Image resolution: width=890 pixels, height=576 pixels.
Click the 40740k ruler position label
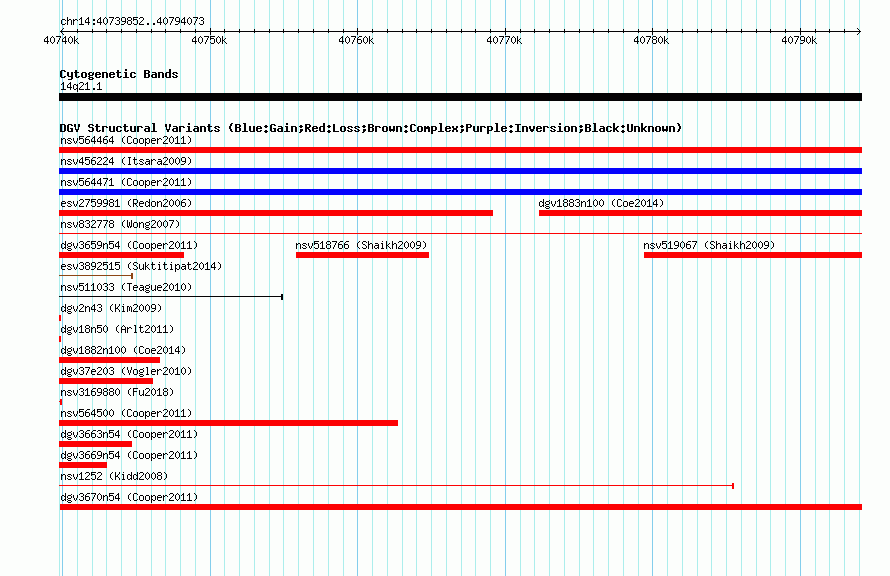coord(61,40)
